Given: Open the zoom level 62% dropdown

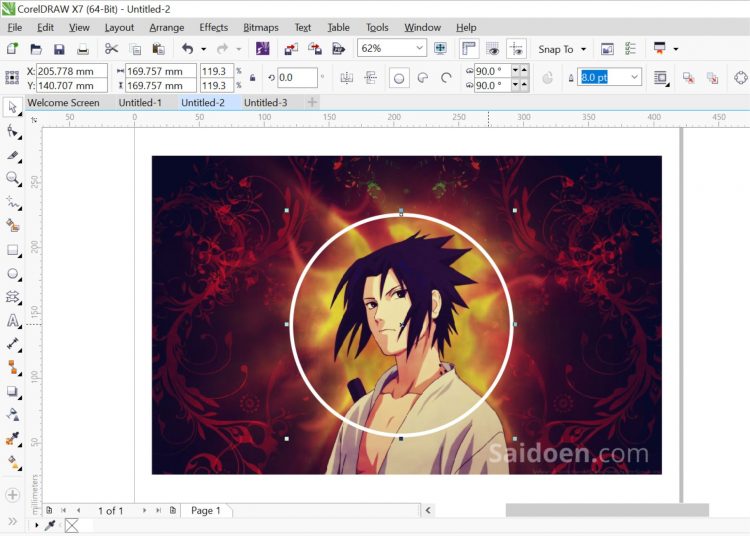Looking at the screenshot, I should pos(419,48).
